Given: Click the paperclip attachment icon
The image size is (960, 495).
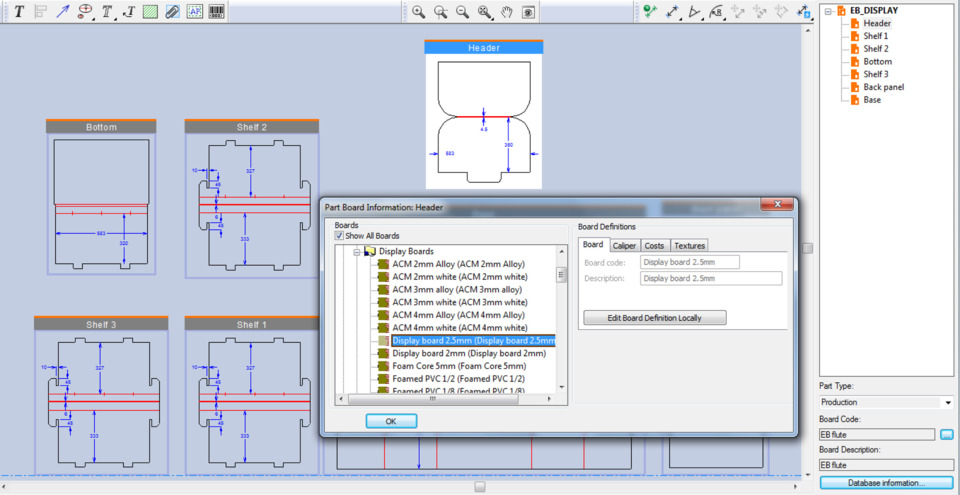Looking at the screenshot, I should point(172,12).
